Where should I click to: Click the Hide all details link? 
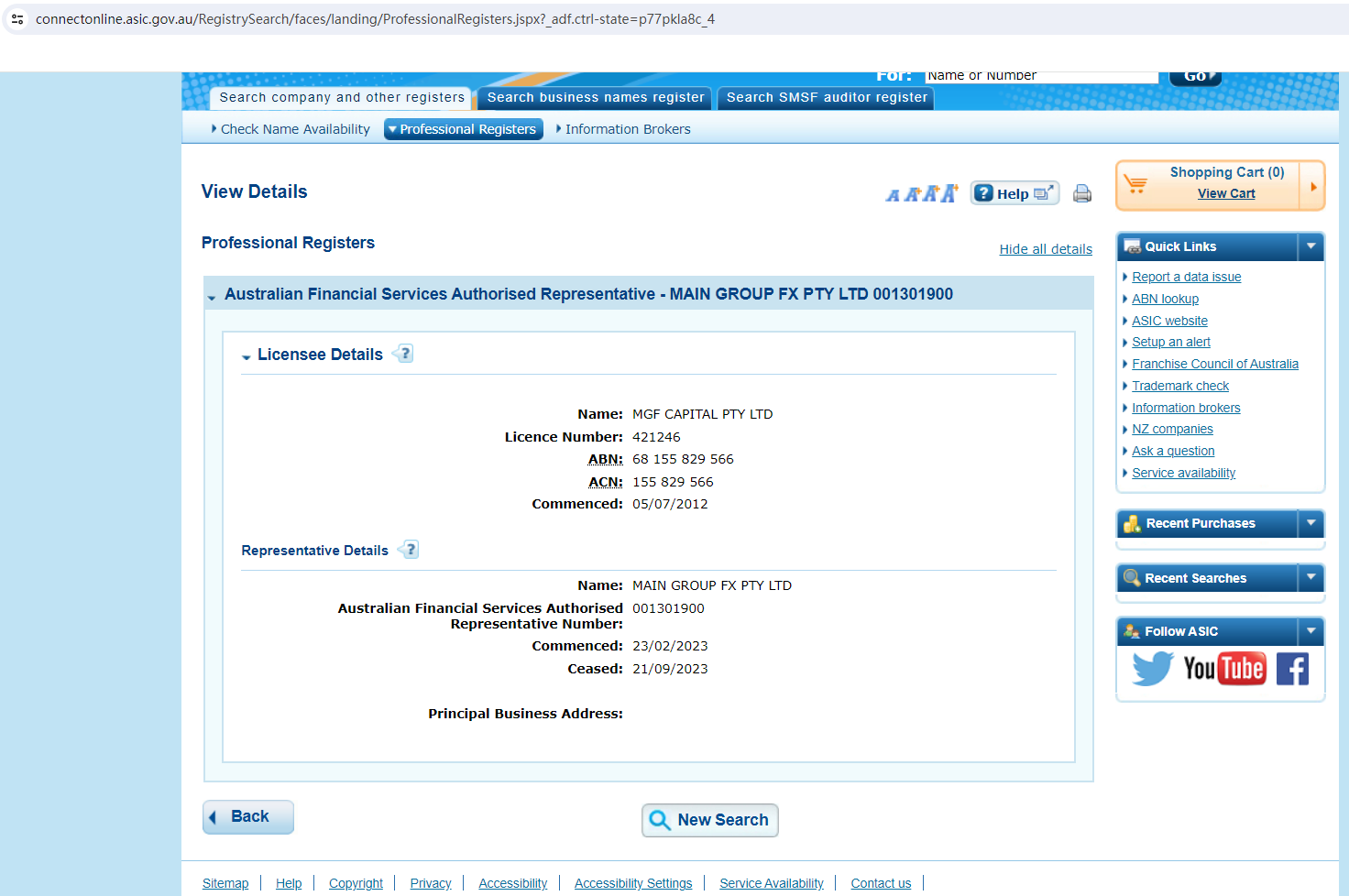point(1046,249)
